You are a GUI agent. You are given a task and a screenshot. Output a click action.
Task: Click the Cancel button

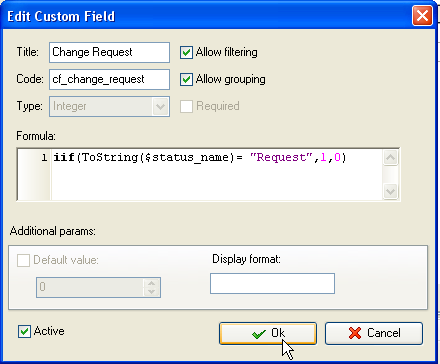coord(374,333)
